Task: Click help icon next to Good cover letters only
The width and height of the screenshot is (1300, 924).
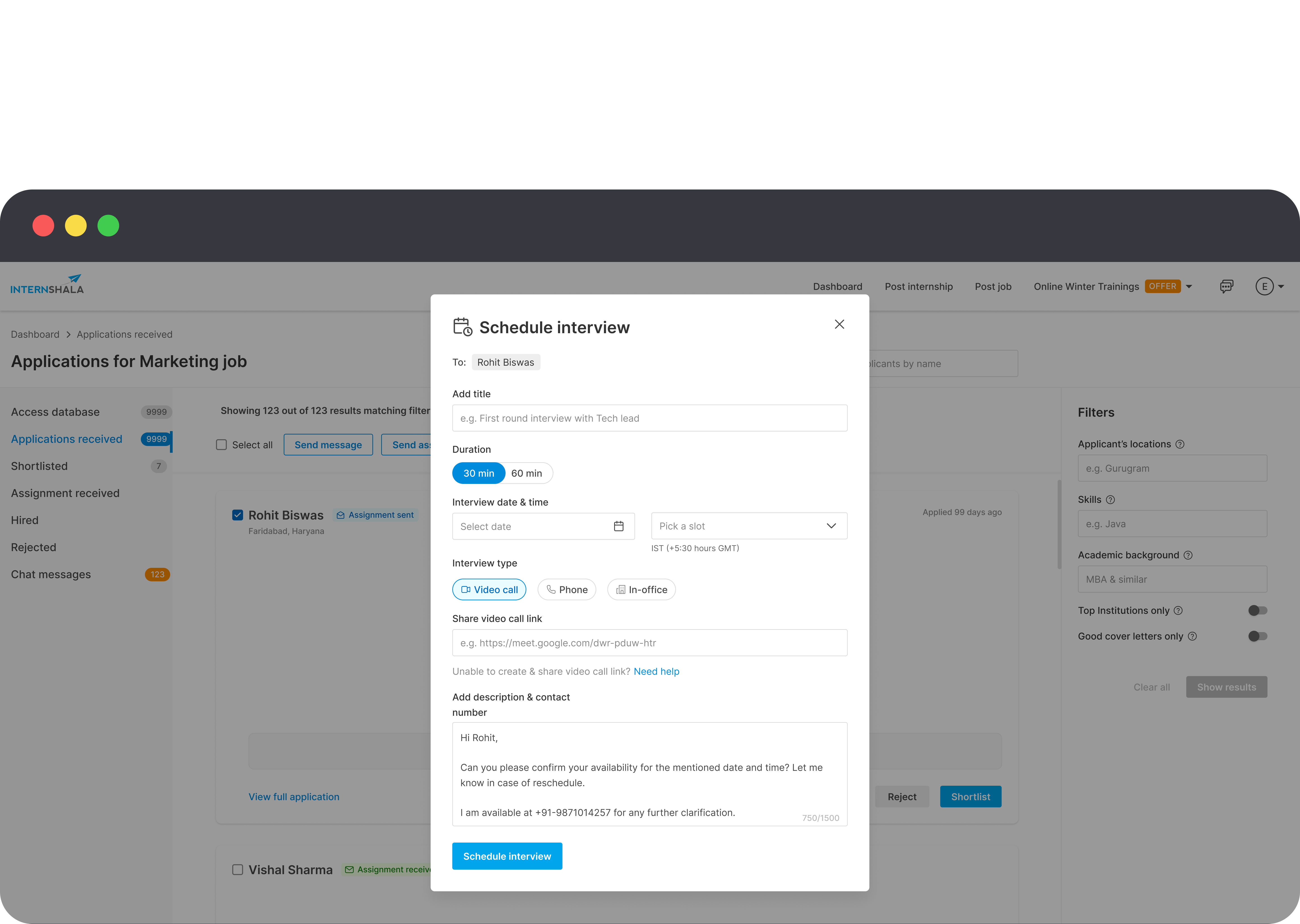Action: point(1192,636)
